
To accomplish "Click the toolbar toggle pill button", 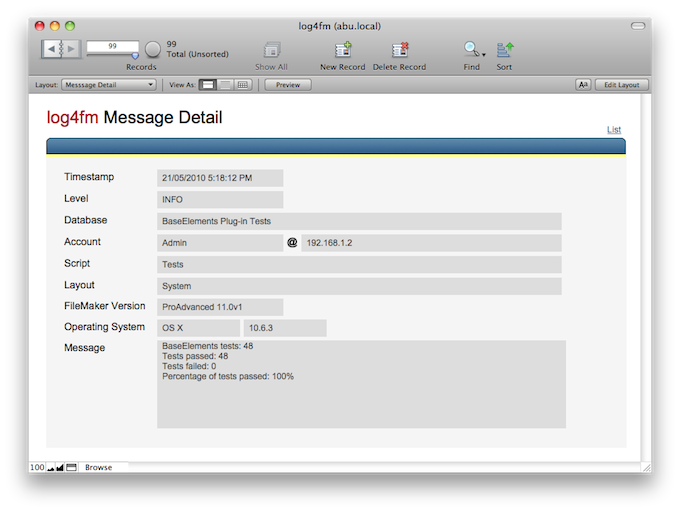I will [x=638, y=26].
